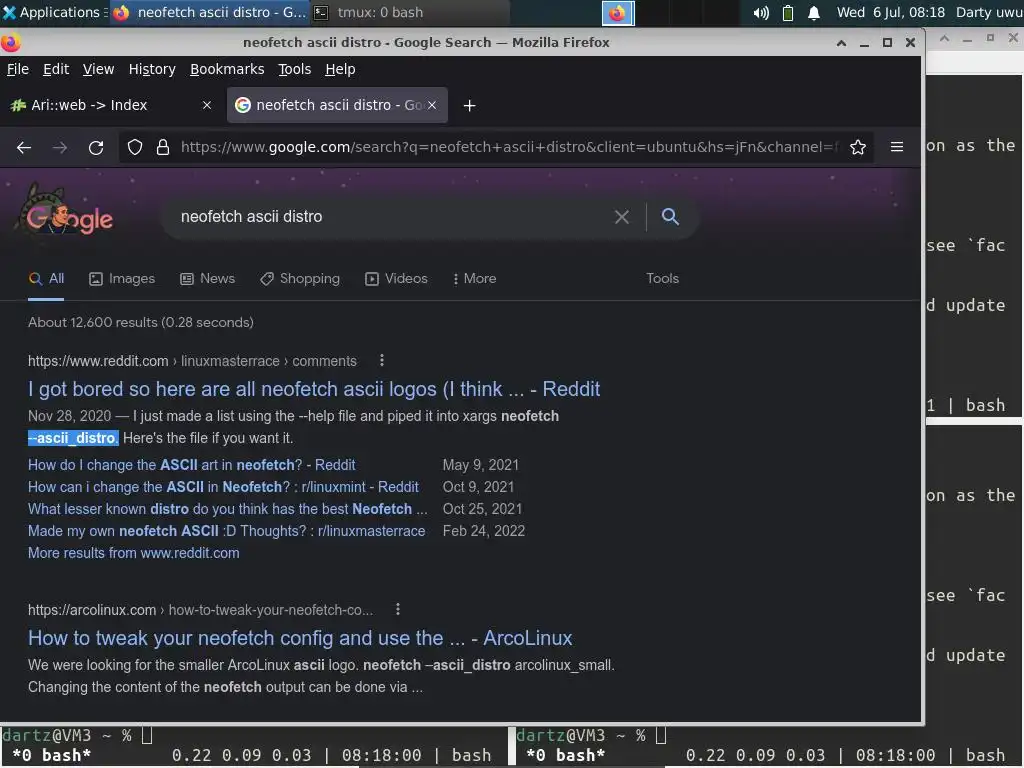Open the History menu

[152, 69]
